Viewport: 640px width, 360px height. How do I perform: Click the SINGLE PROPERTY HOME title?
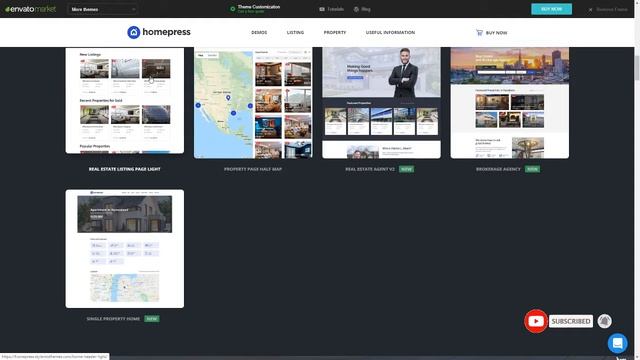(x=113, y=319)
